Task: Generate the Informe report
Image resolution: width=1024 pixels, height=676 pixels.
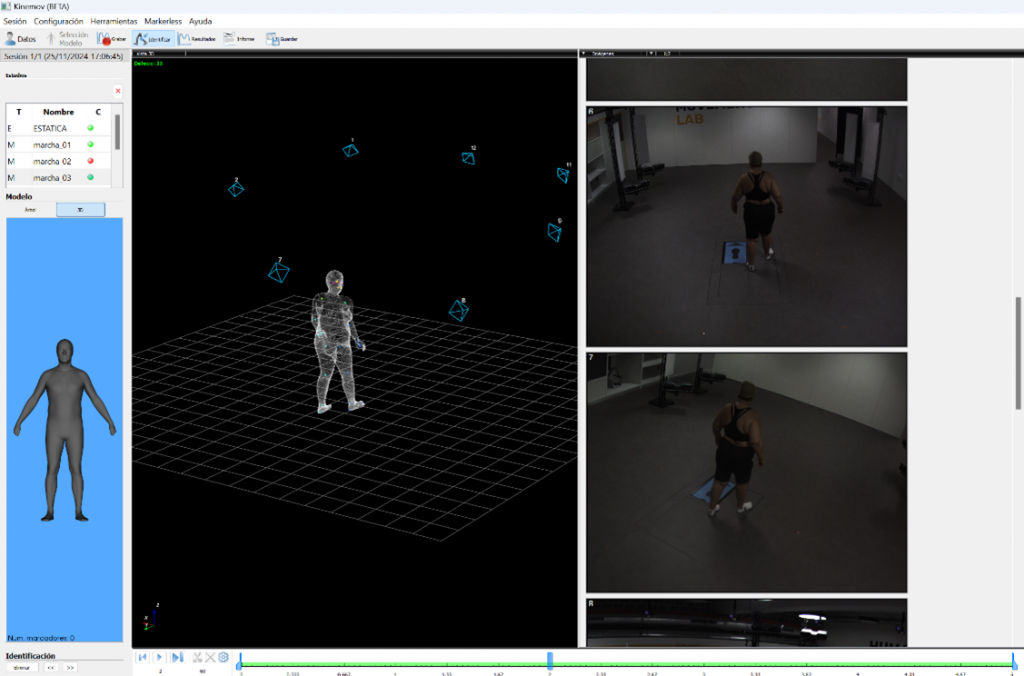Action: click(x=239, y=39)
